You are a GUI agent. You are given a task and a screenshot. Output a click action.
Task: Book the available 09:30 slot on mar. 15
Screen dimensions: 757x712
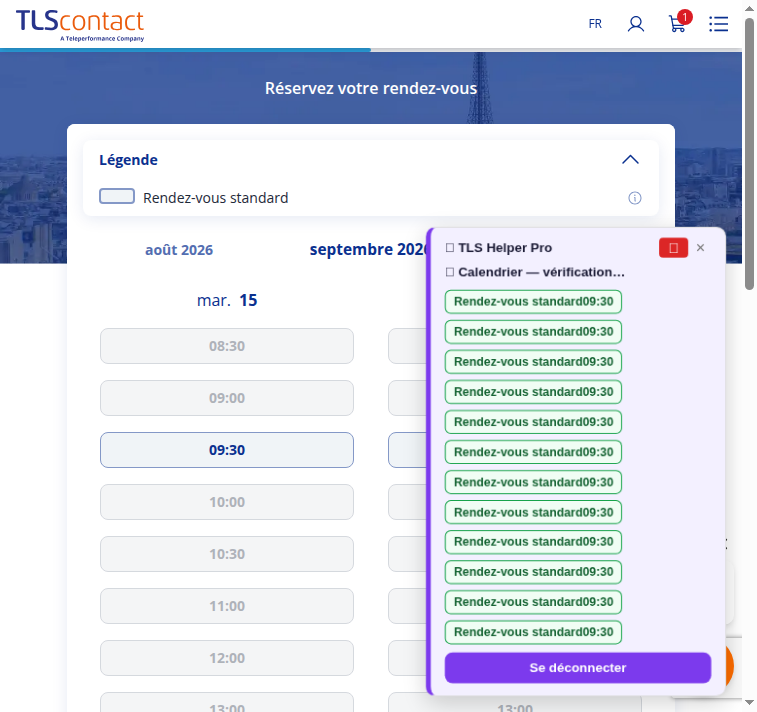(227, 450)
